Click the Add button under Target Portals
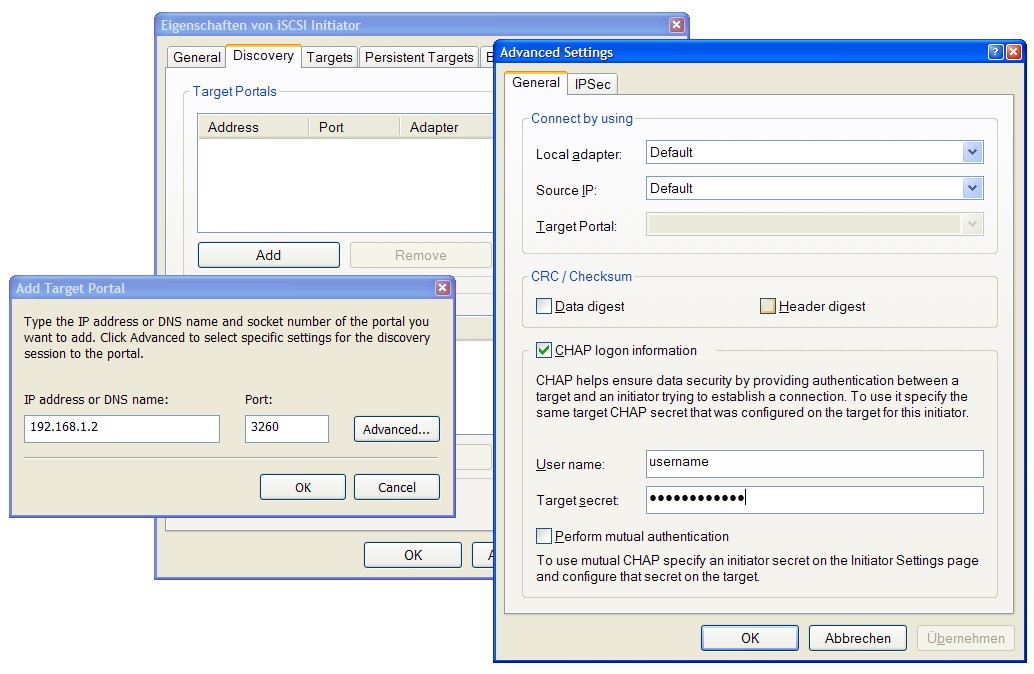 click(268, 254)
